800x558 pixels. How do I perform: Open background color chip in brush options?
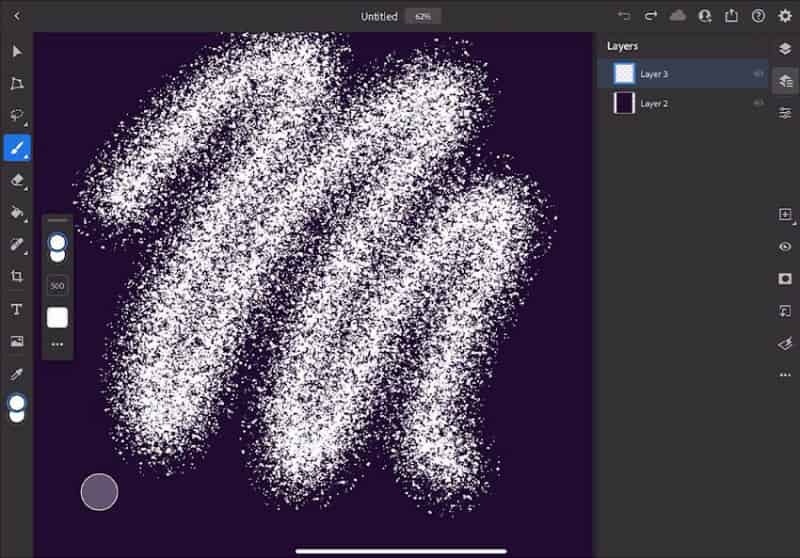[57, 257]
